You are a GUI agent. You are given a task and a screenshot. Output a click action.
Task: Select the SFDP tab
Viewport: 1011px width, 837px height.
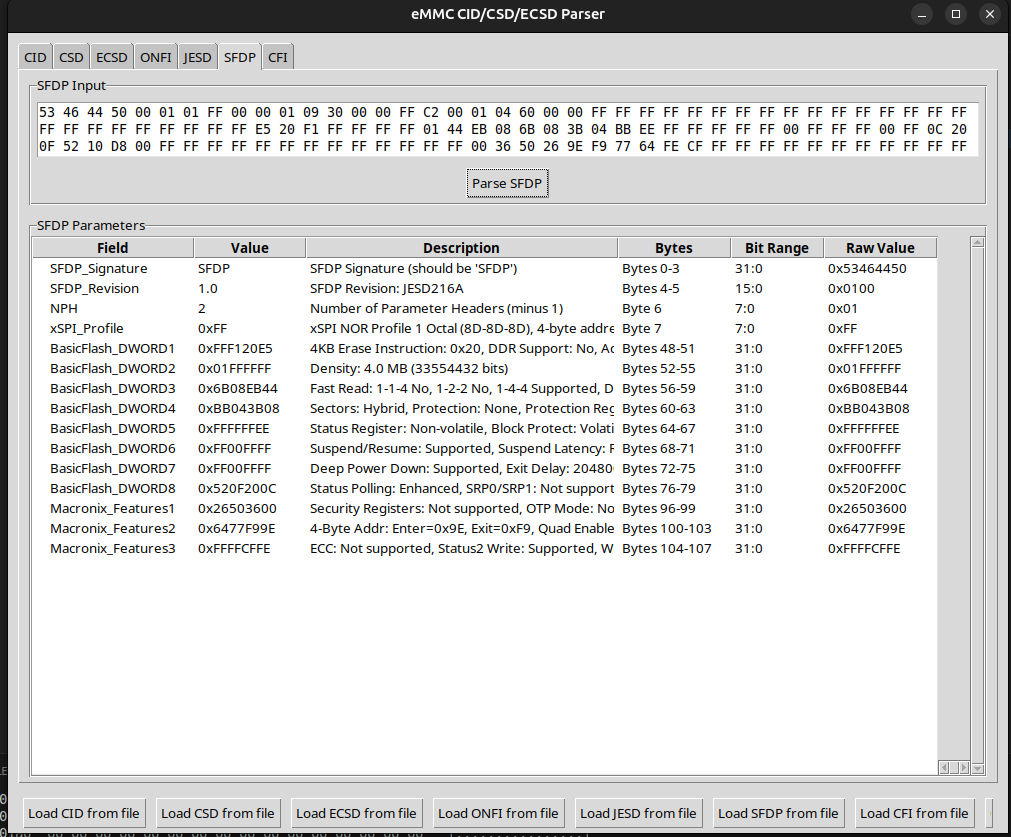pyautogui.click(x=239, y=57)
